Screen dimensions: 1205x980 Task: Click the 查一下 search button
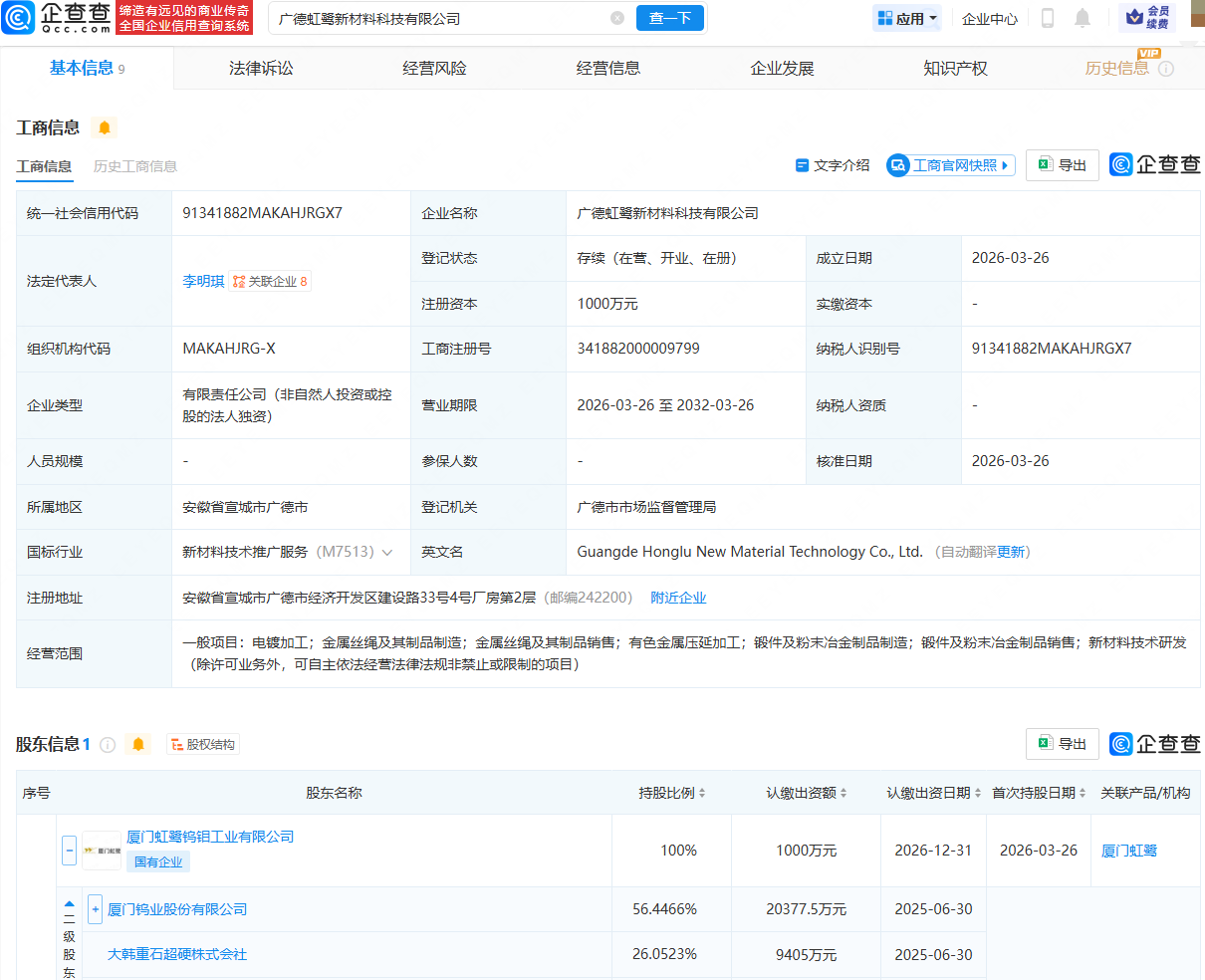[x=669, y=18]
